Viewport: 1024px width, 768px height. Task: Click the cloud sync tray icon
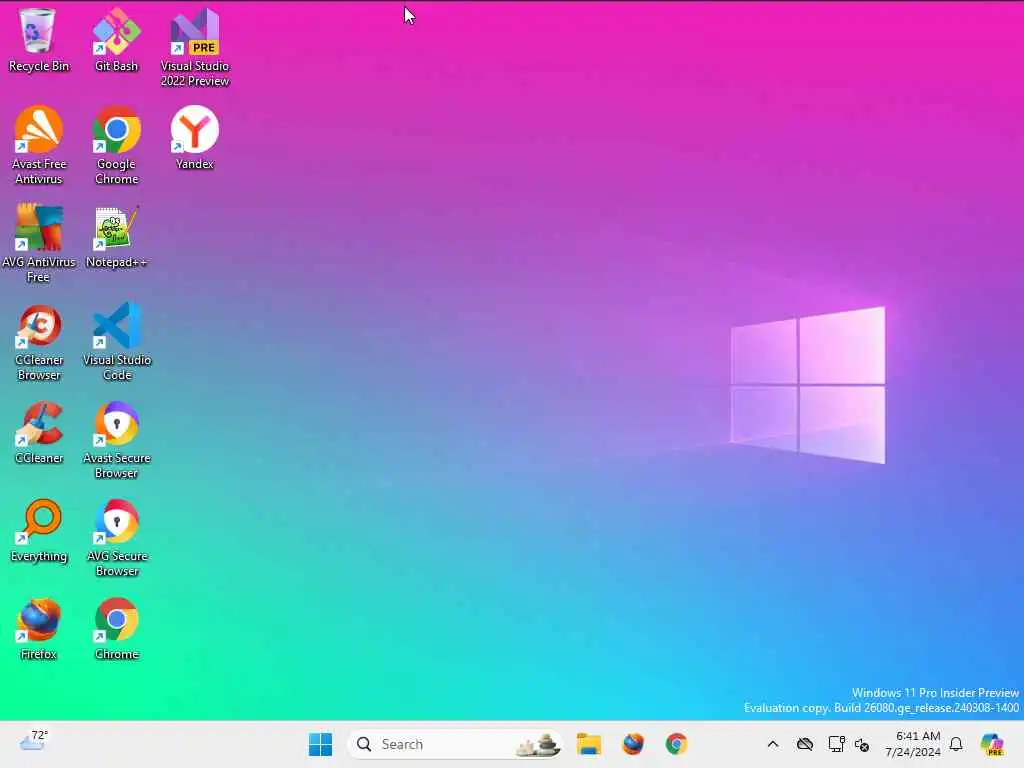(x=805, y=744)
